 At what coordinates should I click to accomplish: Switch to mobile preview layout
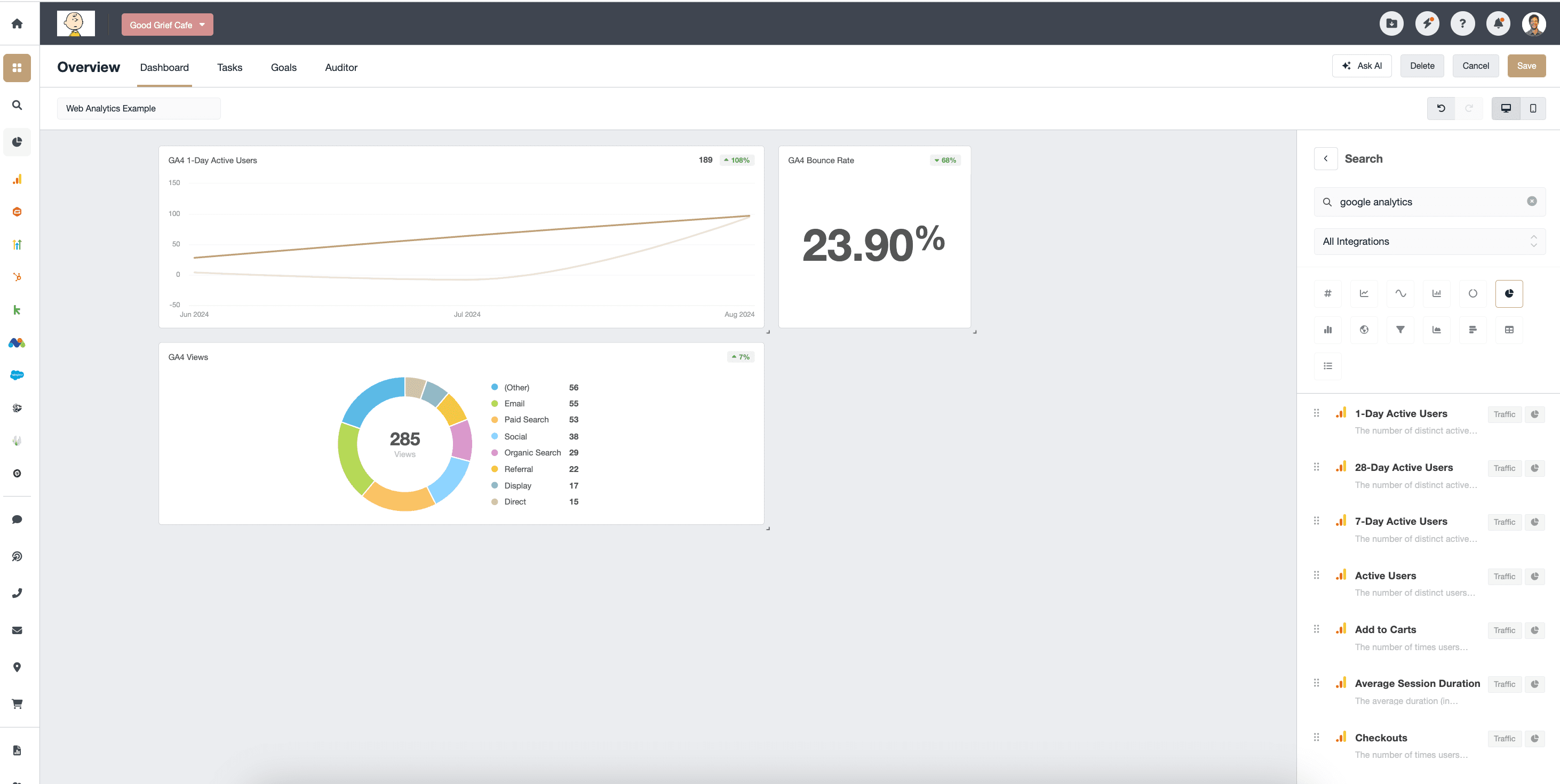coord(1533,108)
